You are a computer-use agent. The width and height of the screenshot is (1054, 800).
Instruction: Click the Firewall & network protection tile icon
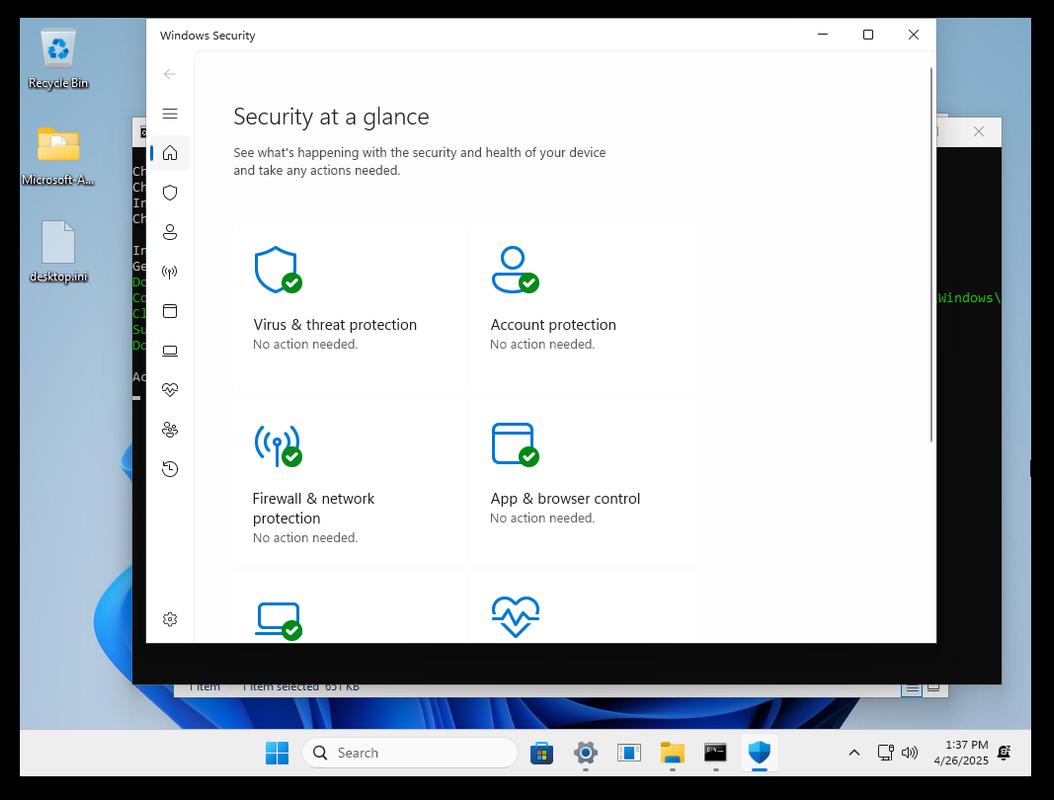(x=278, y=444)
